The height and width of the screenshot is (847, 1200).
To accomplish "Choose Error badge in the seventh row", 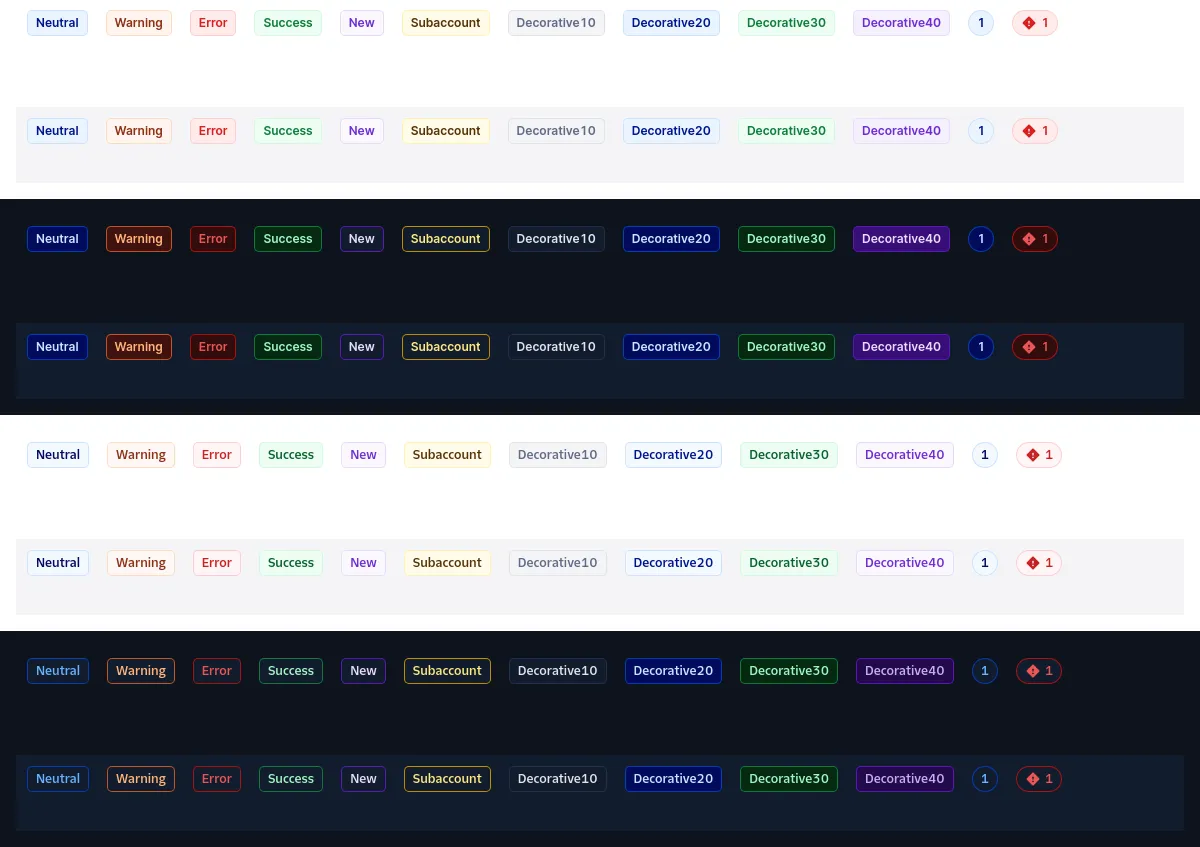I will point(217,671).
